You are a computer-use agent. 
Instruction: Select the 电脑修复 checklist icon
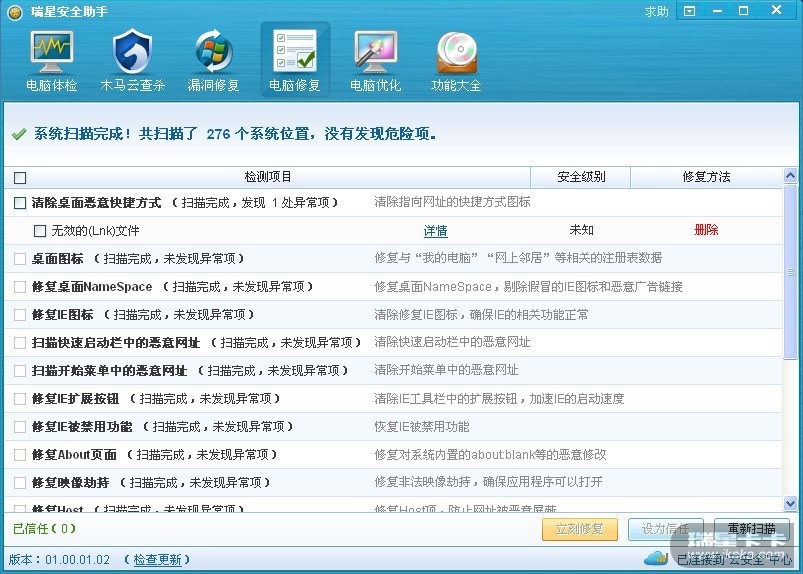click(295, 51)
